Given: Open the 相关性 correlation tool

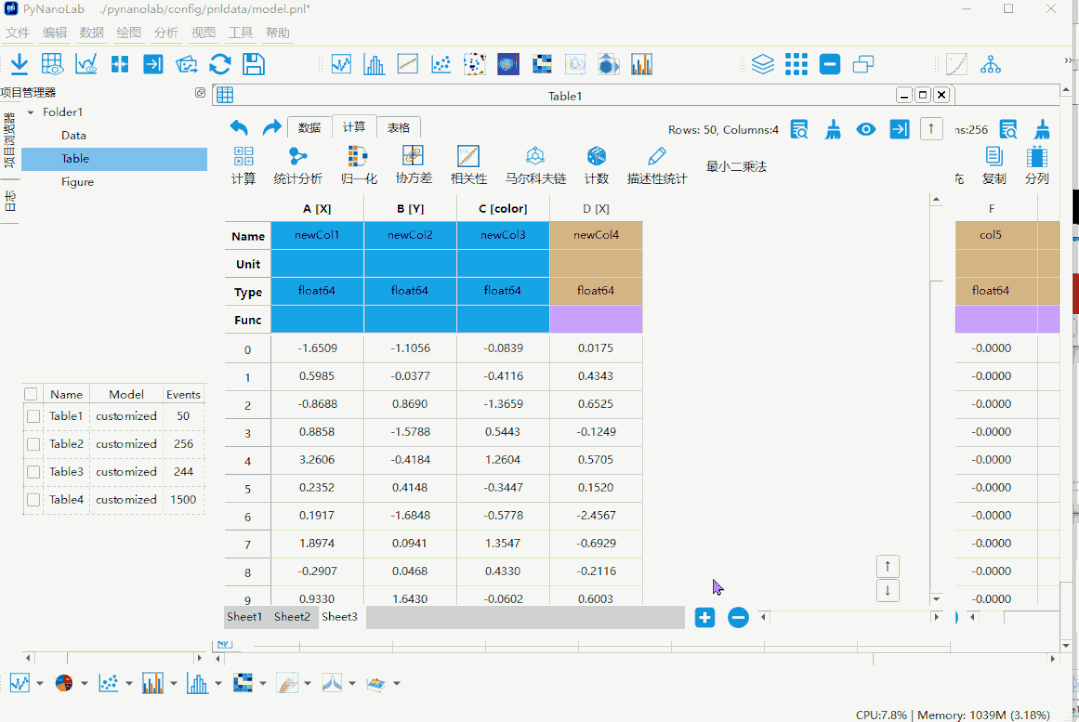Looking at the screenshot, I should tap(469, 166).
